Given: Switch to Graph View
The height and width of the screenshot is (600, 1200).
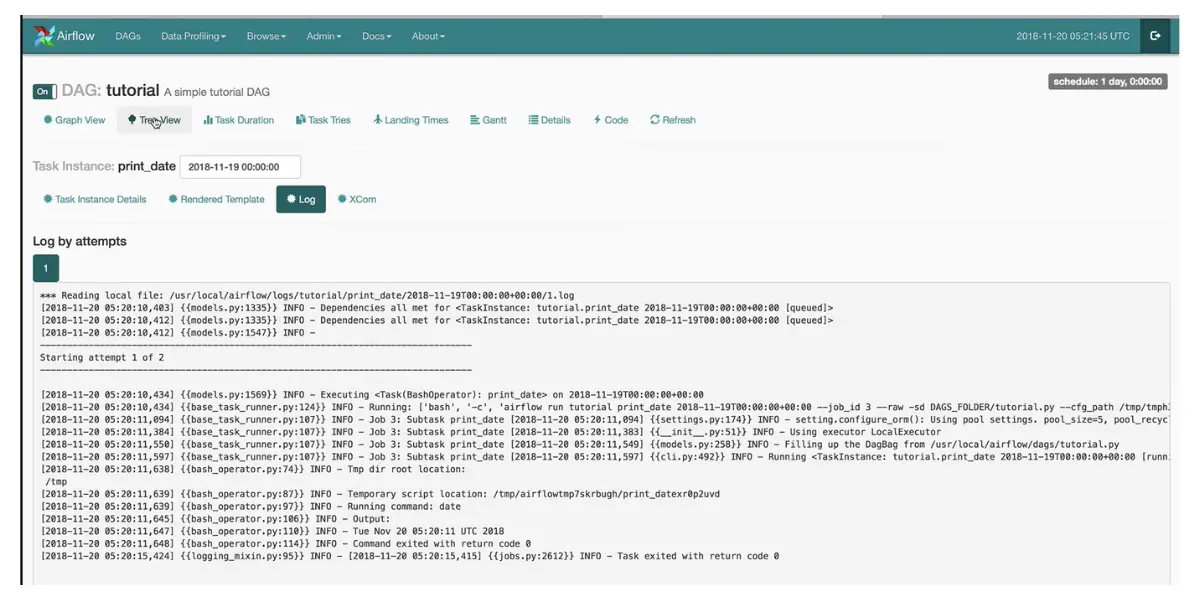Looking at the screenshot, I should click(74, 120).
